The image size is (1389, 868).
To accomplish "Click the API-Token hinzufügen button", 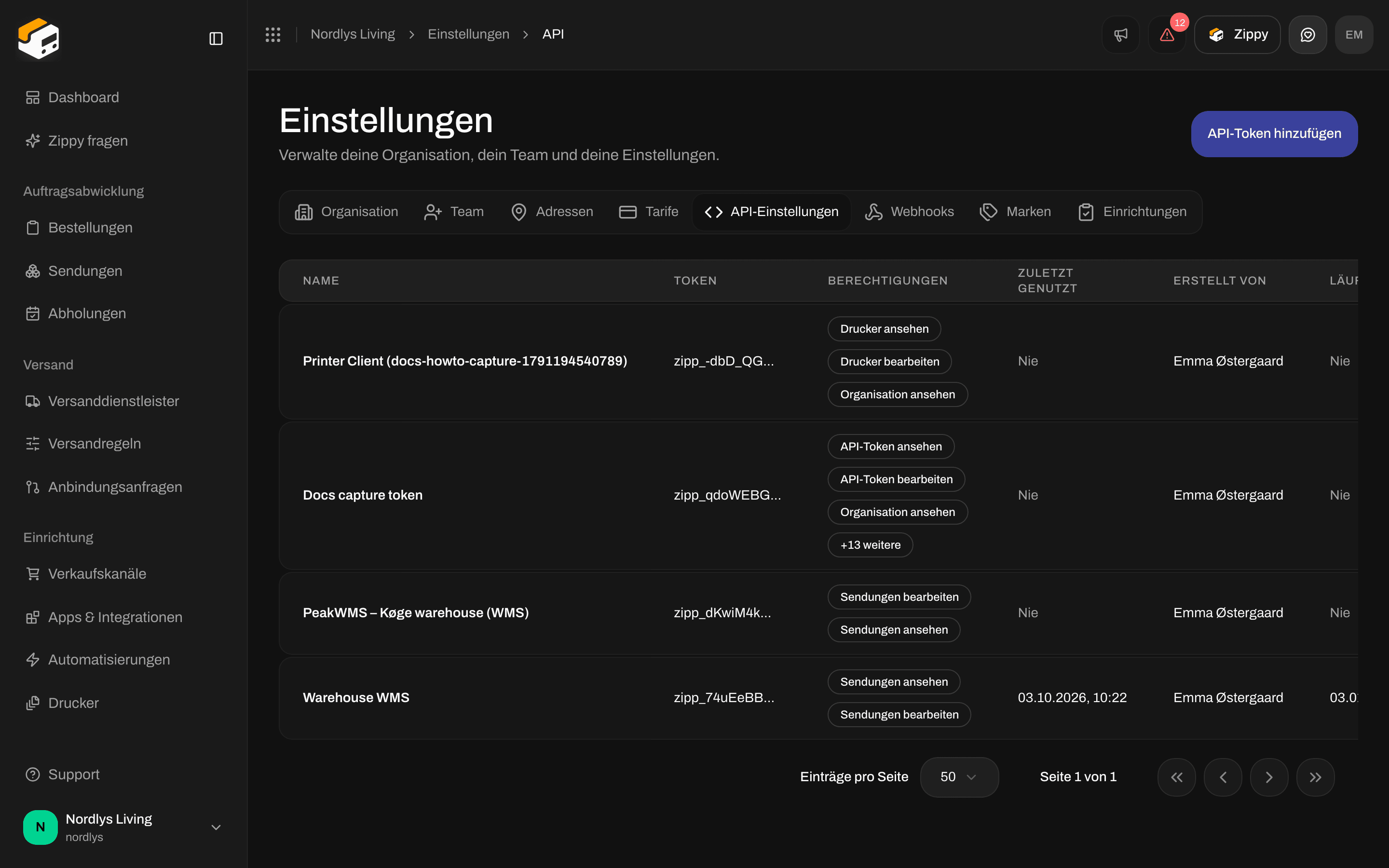I will coord(1274,134).
